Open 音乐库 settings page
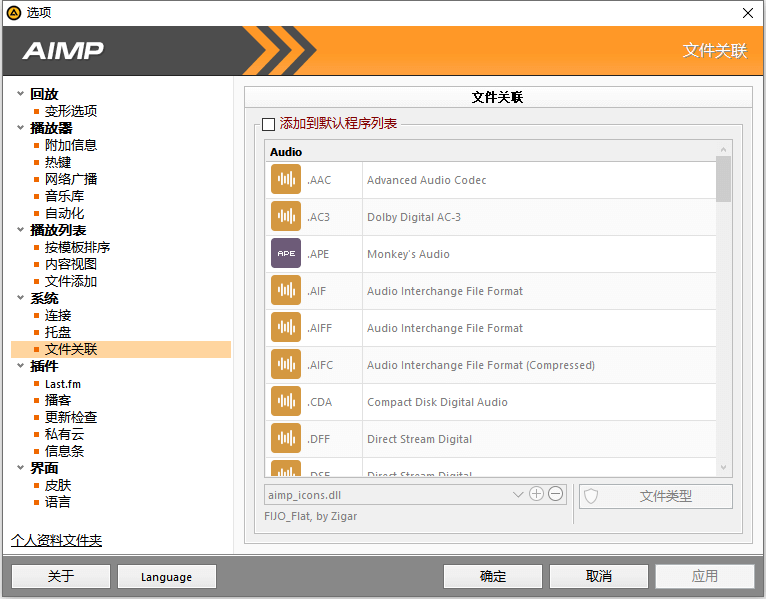Image resolution: width=766 pixels, height=599 pixels. (64, 196)
